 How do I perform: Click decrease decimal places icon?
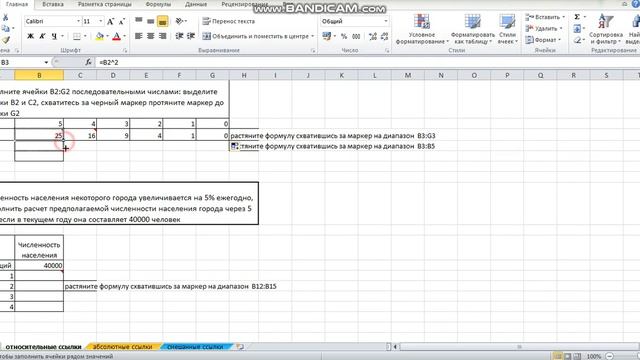tap(384, 36)
